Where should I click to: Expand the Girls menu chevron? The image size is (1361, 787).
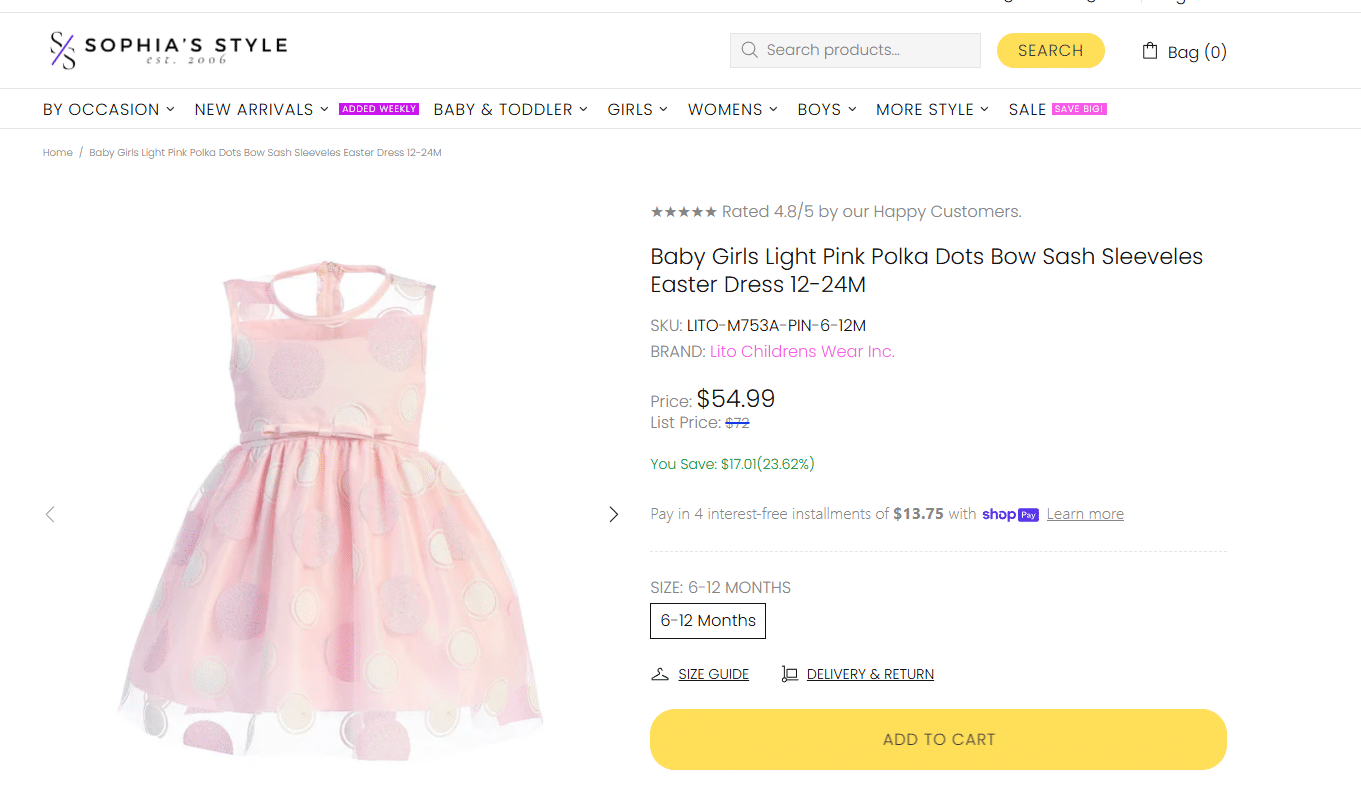(x=663, y=109)
